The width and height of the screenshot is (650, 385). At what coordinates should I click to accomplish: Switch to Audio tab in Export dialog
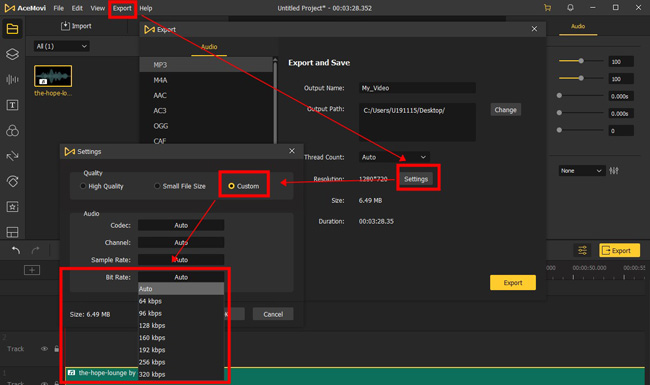coord(209,47)
